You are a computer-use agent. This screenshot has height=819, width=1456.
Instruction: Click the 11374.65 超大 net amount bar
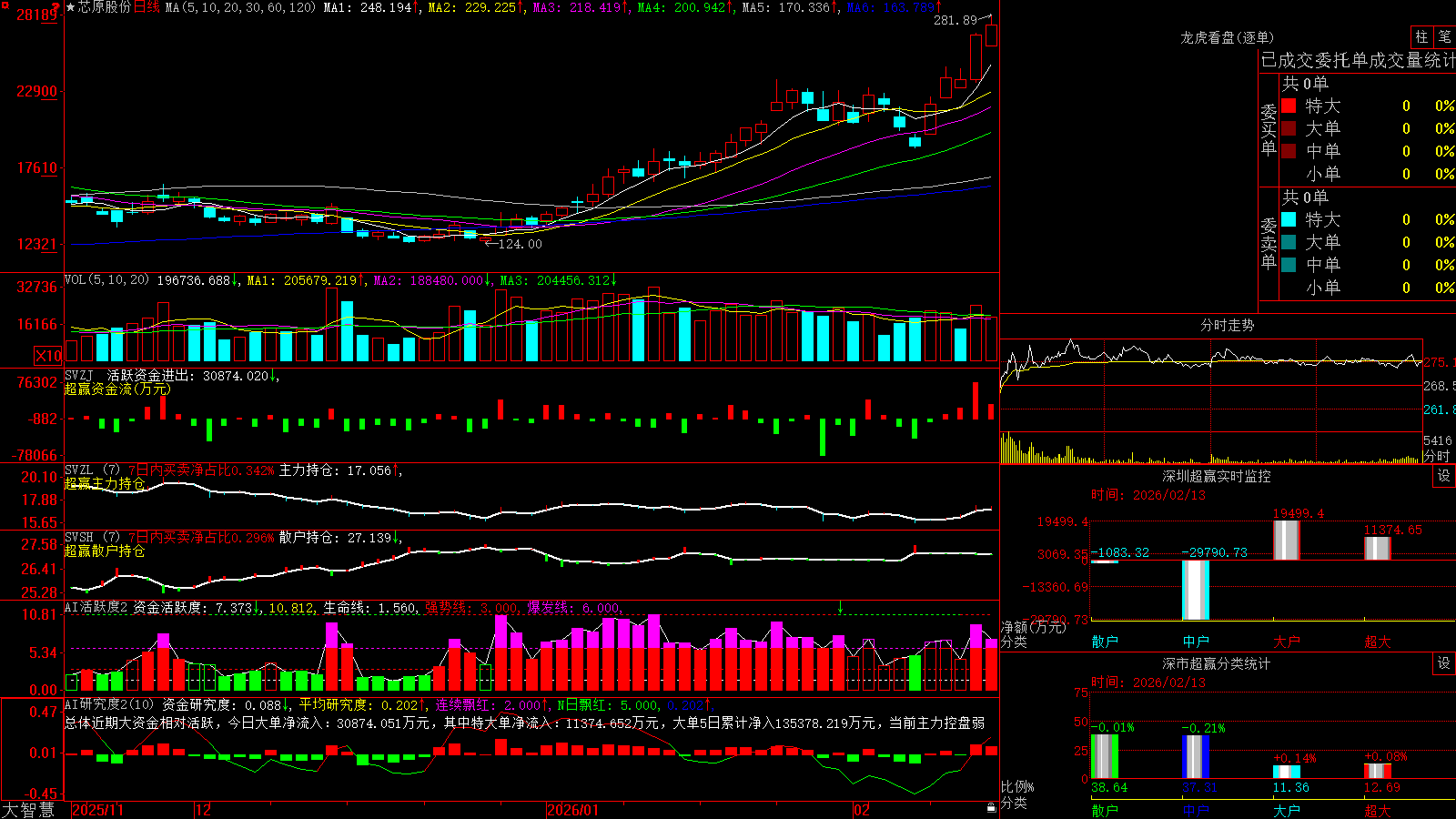[x=1378, y=549]
